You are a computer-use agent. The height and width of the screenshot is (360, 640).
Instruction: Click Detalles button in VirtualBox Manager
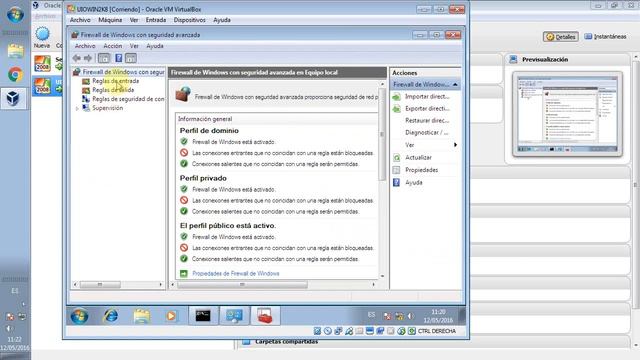pyautogui.click(x=561, y=37)
